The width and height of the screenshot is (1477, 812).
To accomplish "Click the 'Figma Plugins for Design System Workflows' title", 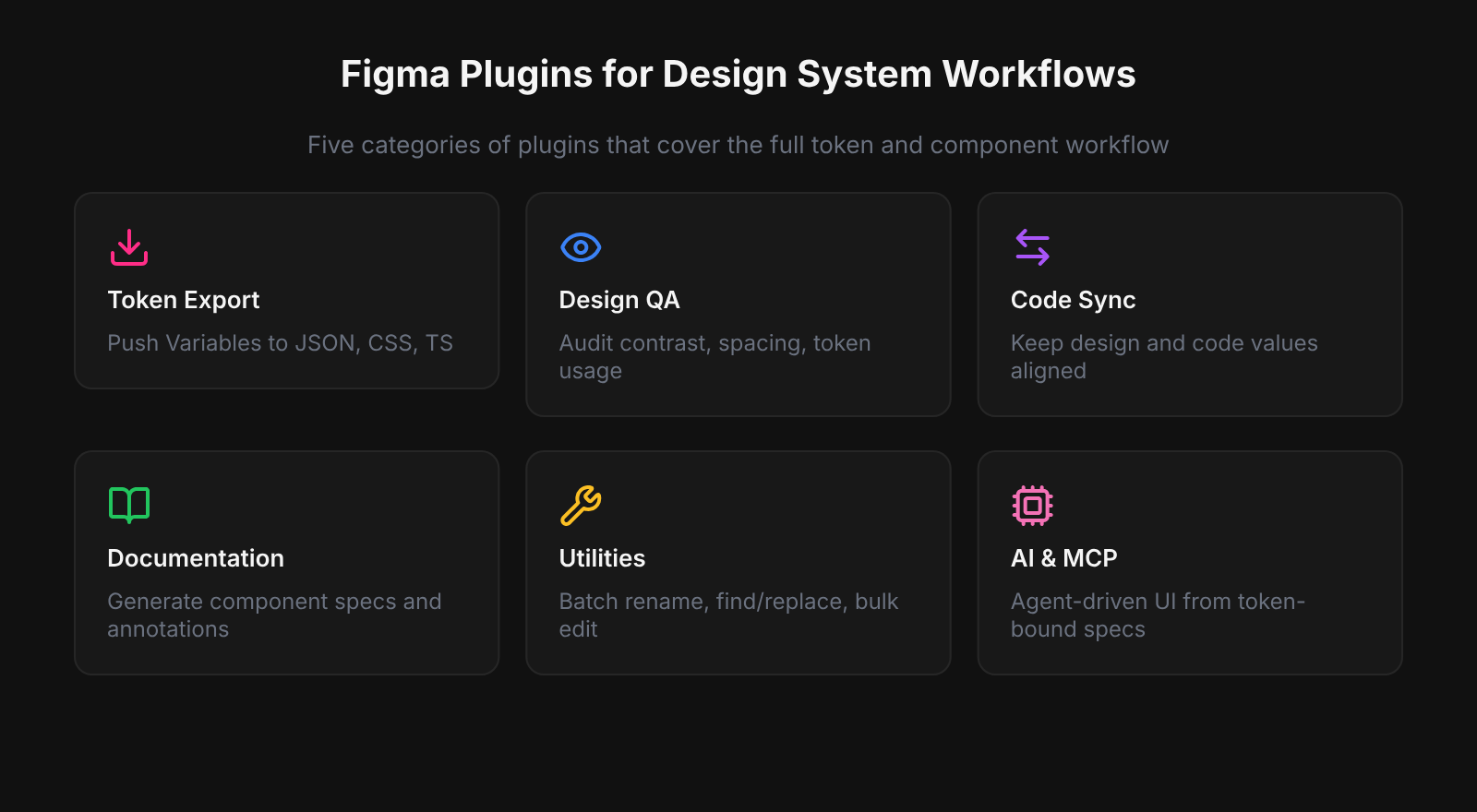I will (738, 74).
